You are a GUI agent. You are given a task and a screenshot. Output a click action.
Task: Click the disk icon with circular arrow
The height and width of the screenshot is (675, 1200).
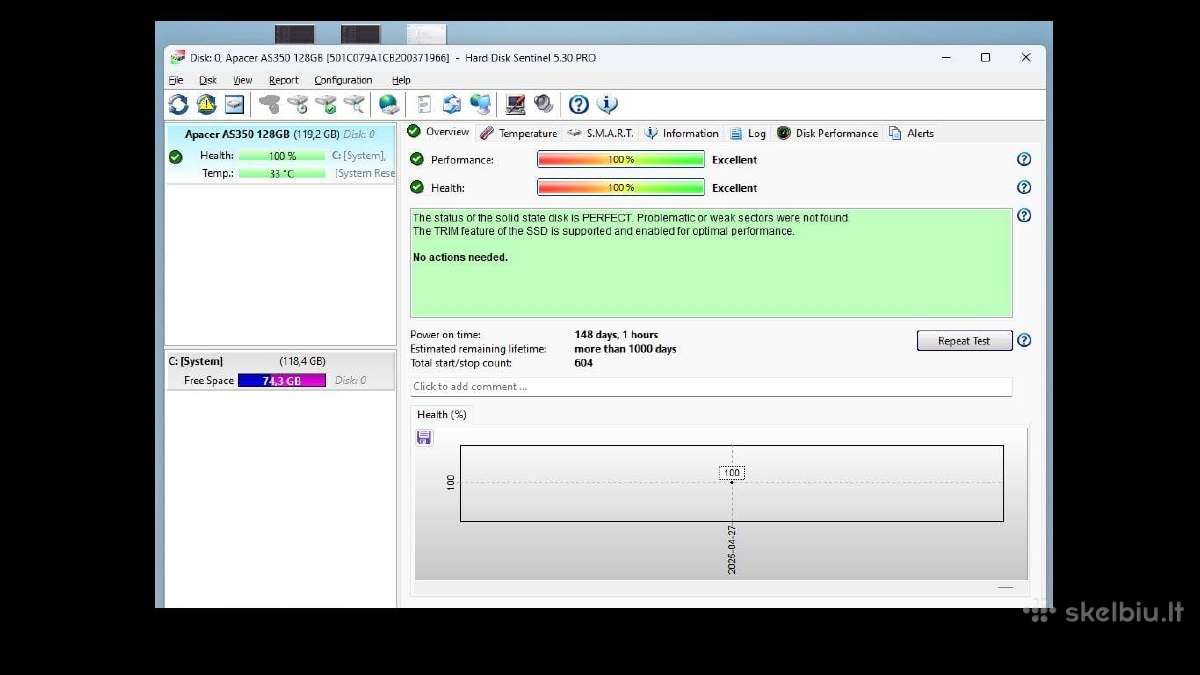297,104
